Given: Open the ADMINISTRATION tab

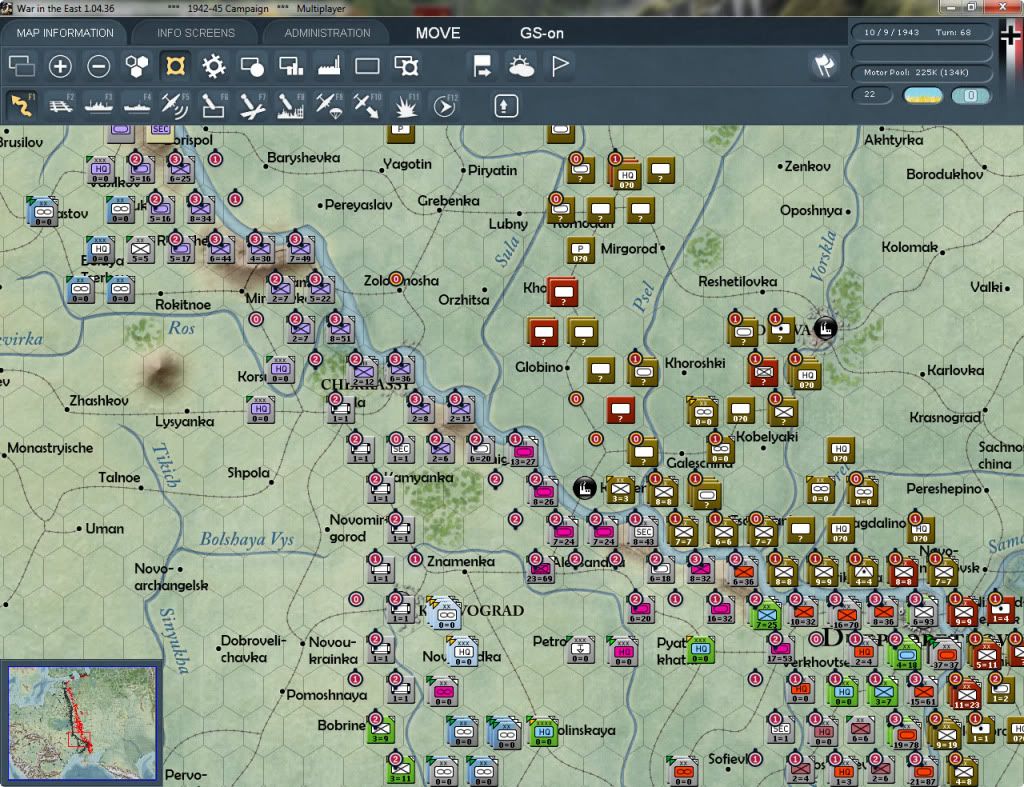Looking at the screenshot, I should click(327, 33).
